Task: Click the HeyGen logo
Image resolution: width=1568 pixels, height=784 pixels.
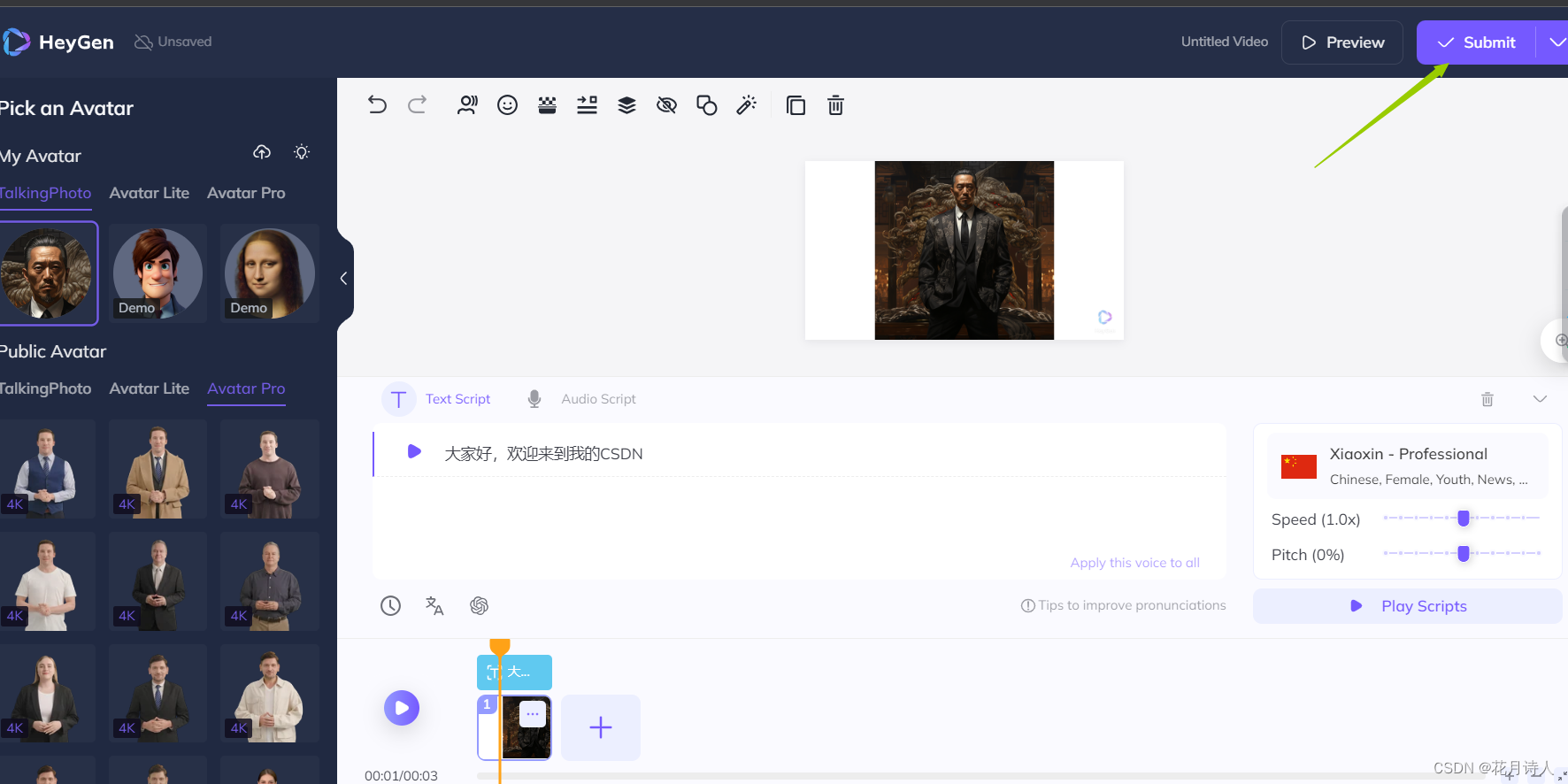Action: pos(58,42)
